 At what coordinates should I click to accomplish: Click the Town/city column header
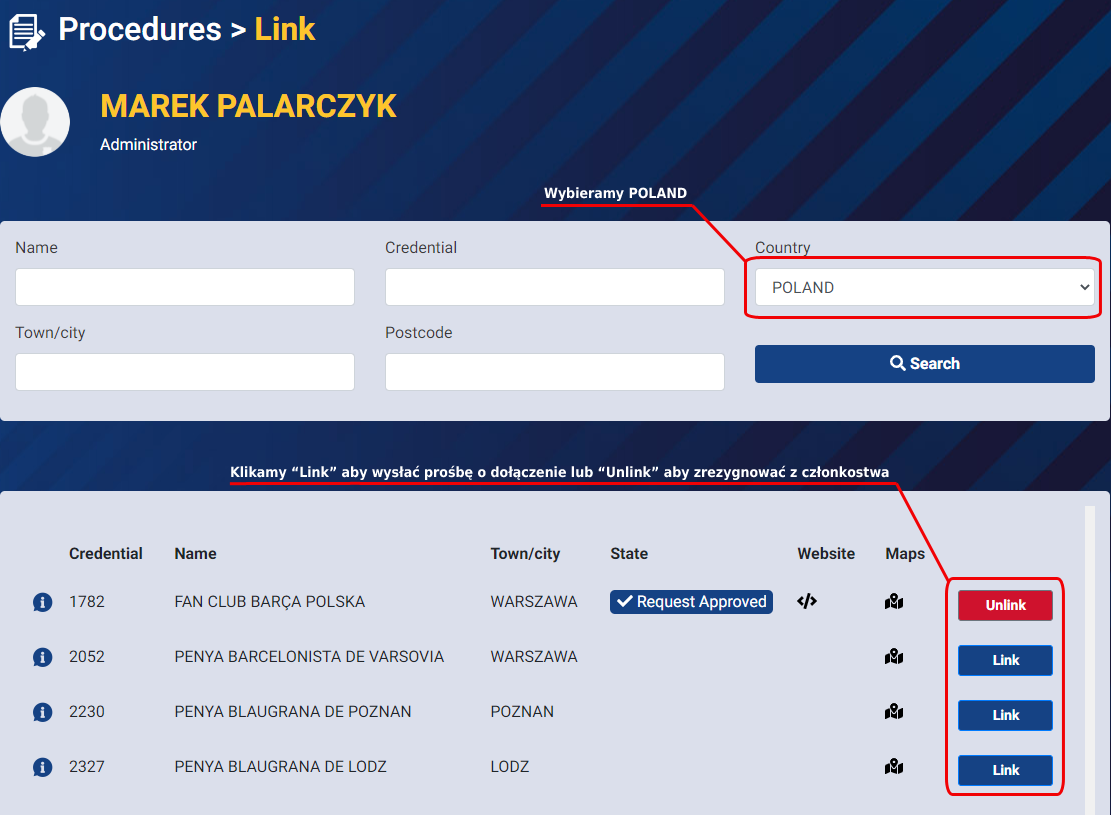[x=525, y=553]
